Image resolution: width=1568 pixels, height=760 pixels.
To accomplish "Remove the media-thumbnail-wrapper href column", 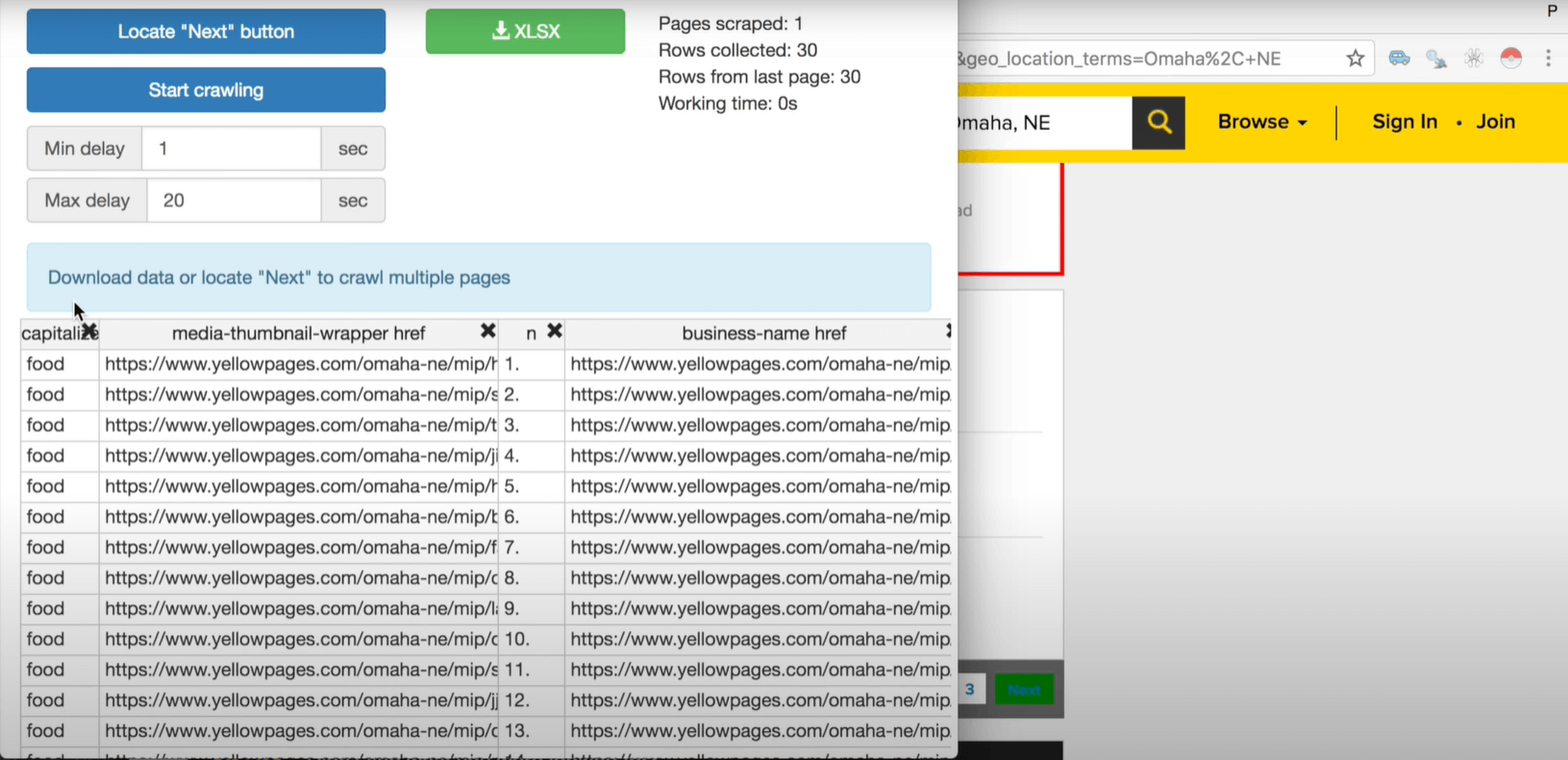I will [488, 331].
